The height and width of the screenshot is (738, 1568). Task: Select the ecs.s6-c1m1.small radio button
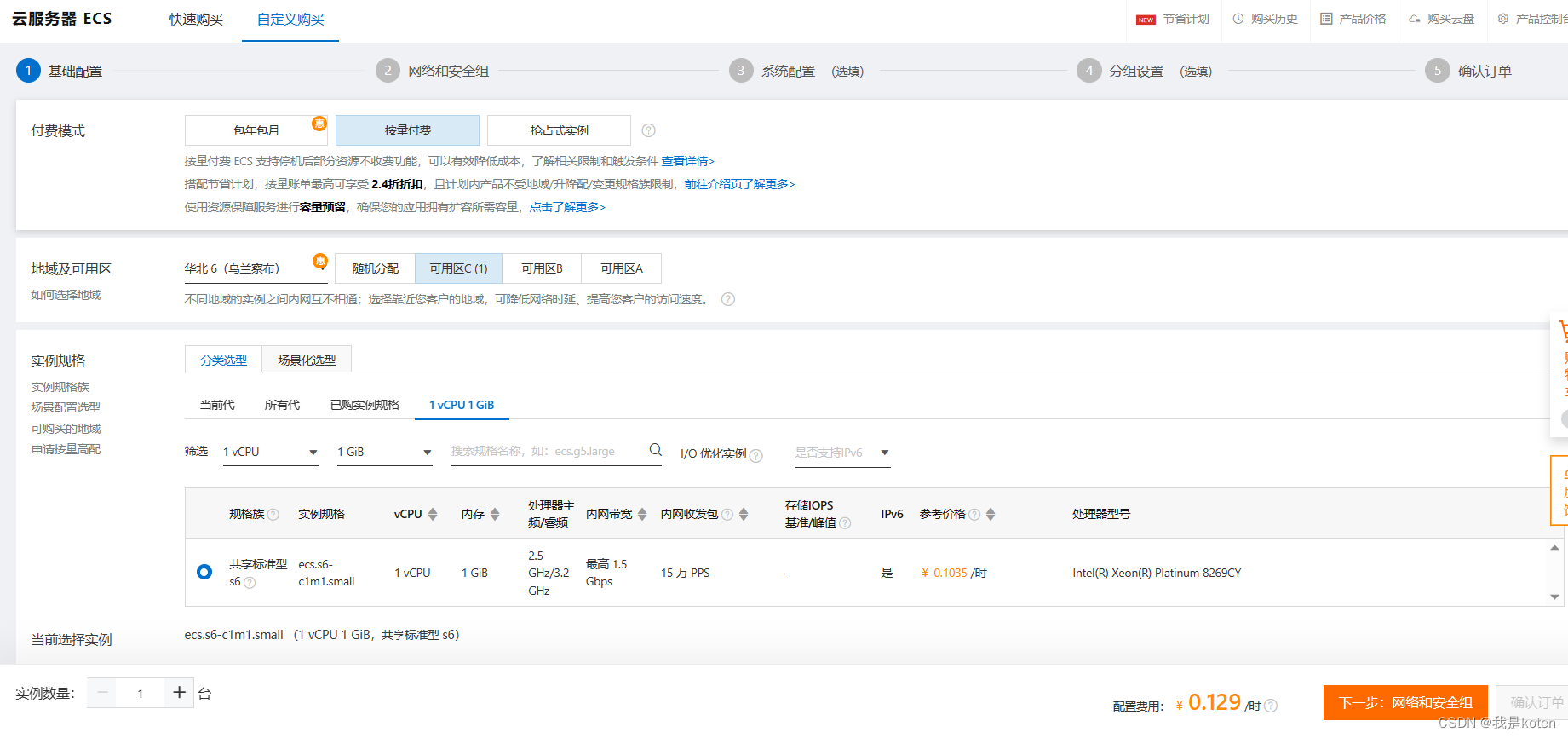[x=204, y=572]
